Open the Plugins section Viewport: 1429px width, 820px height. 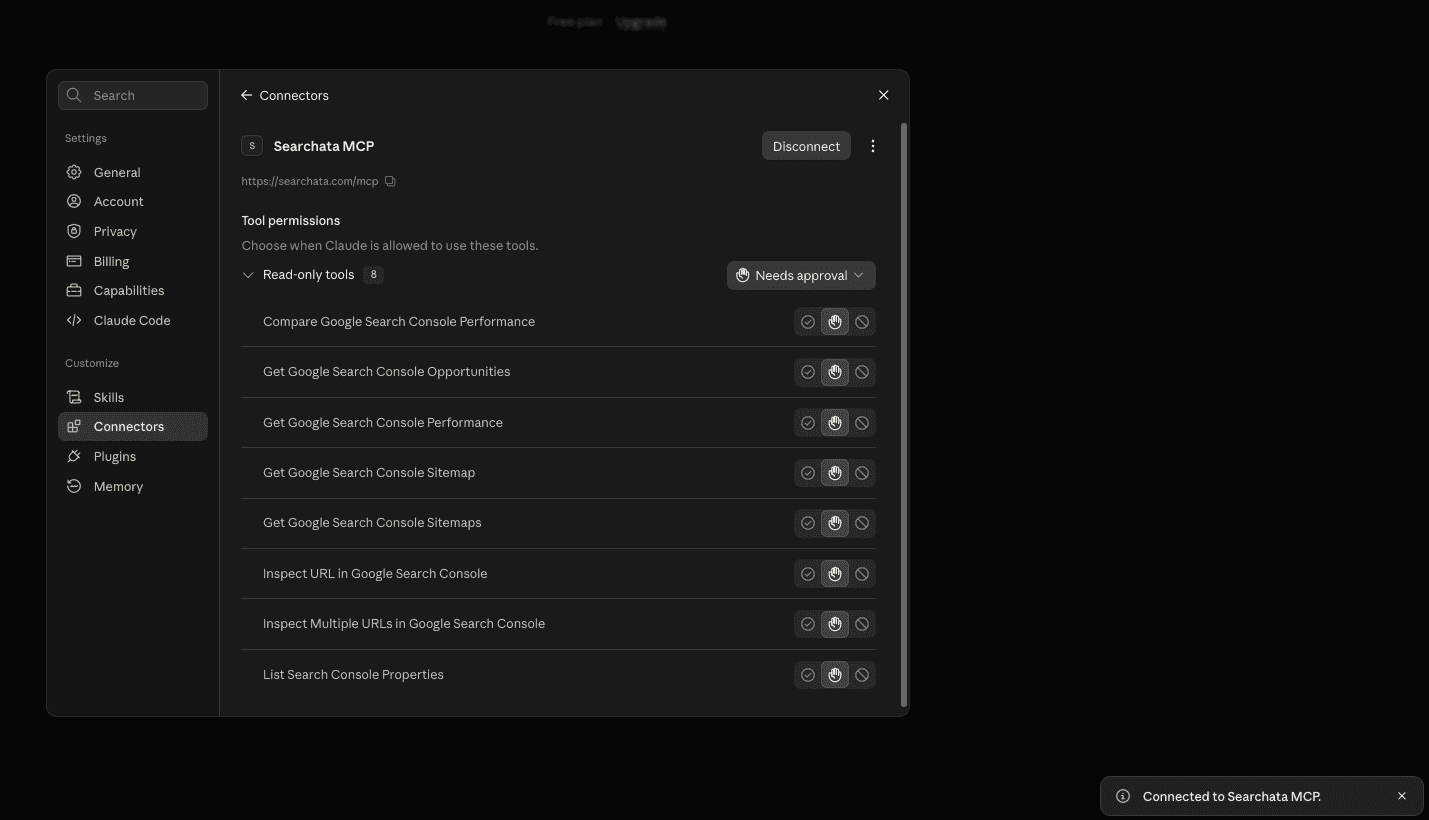[x=133, y=456]
